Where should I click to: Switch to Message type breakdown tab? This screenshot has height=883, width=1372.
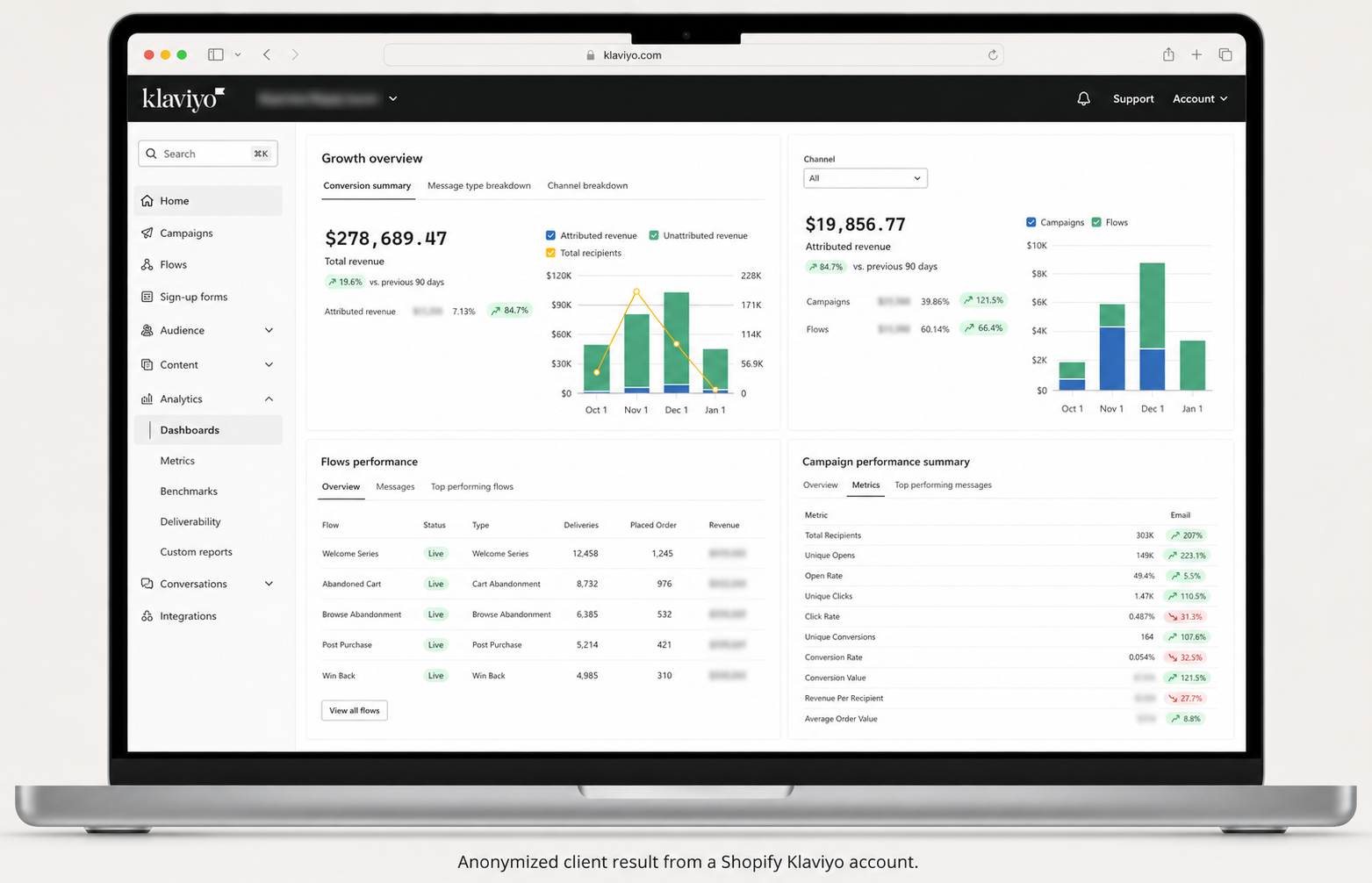479,185
